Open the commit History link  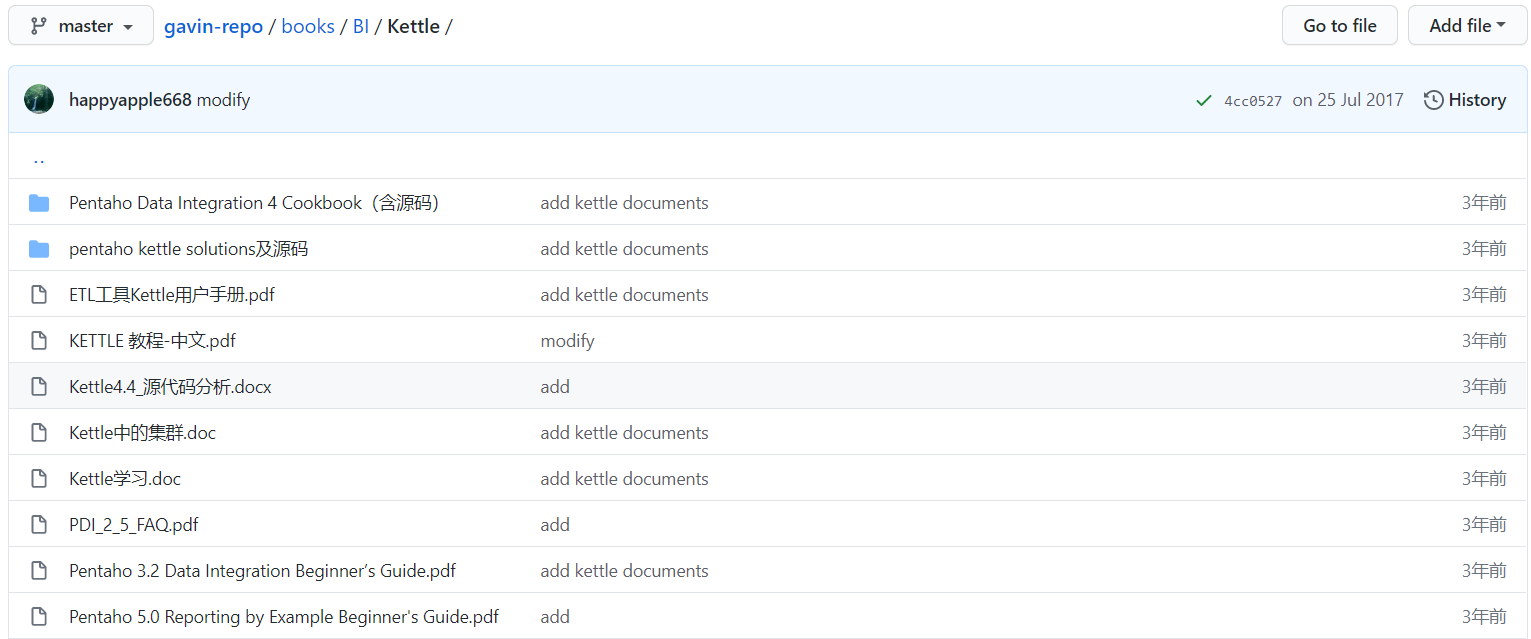click(1464, 100)
